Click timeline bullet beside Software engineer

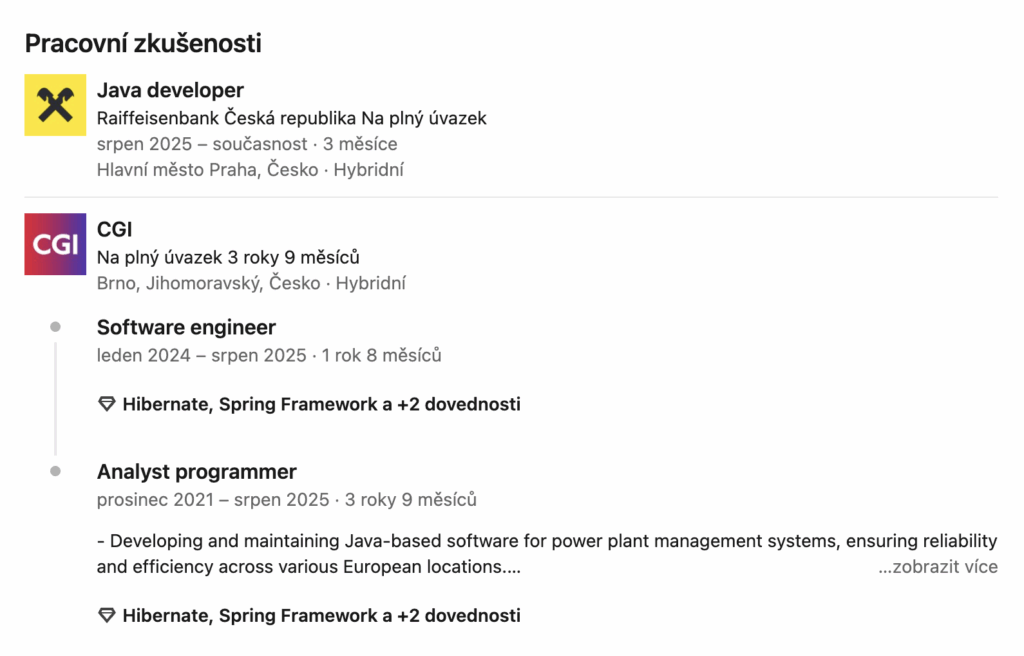pos(55,327)
